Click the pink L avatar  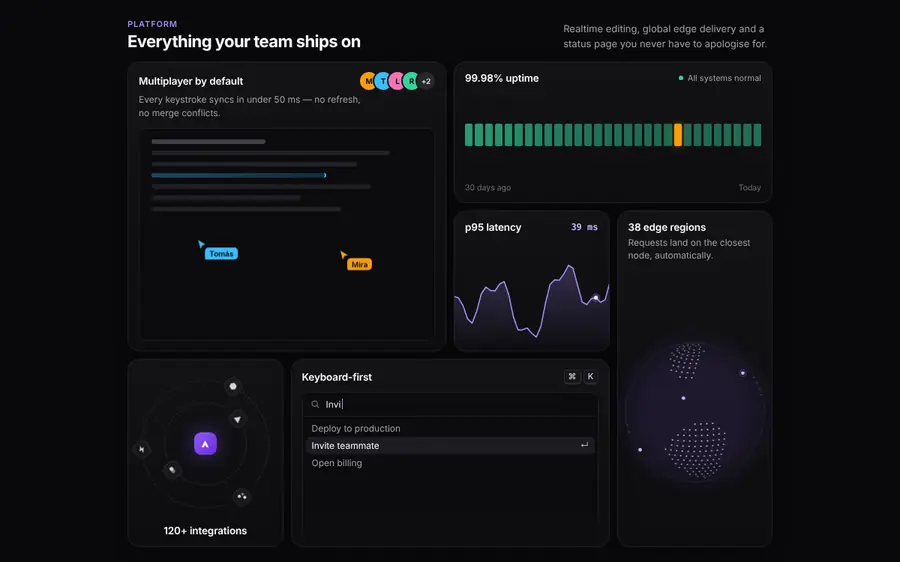(x=397, y=81)
